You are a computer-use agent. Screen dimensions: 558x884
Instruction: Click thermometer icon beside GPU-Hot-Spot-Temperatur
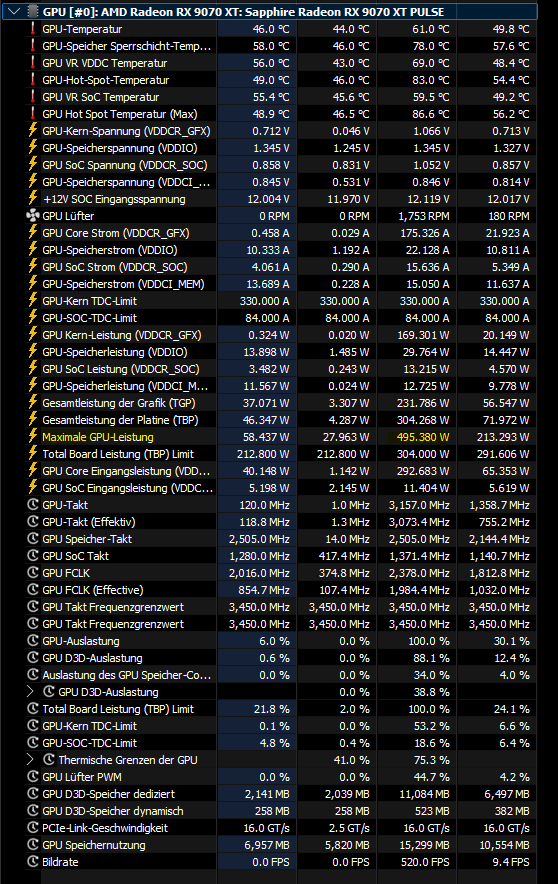click(33, 79)
